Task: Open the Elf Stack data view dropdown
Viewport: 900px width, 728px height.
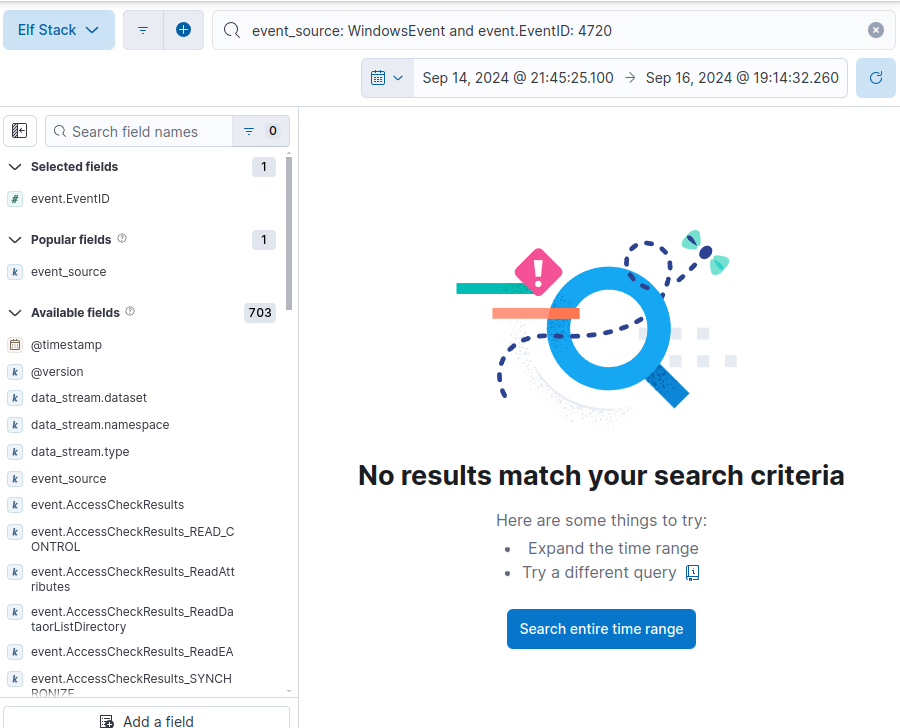Action: tap(58, 30)
